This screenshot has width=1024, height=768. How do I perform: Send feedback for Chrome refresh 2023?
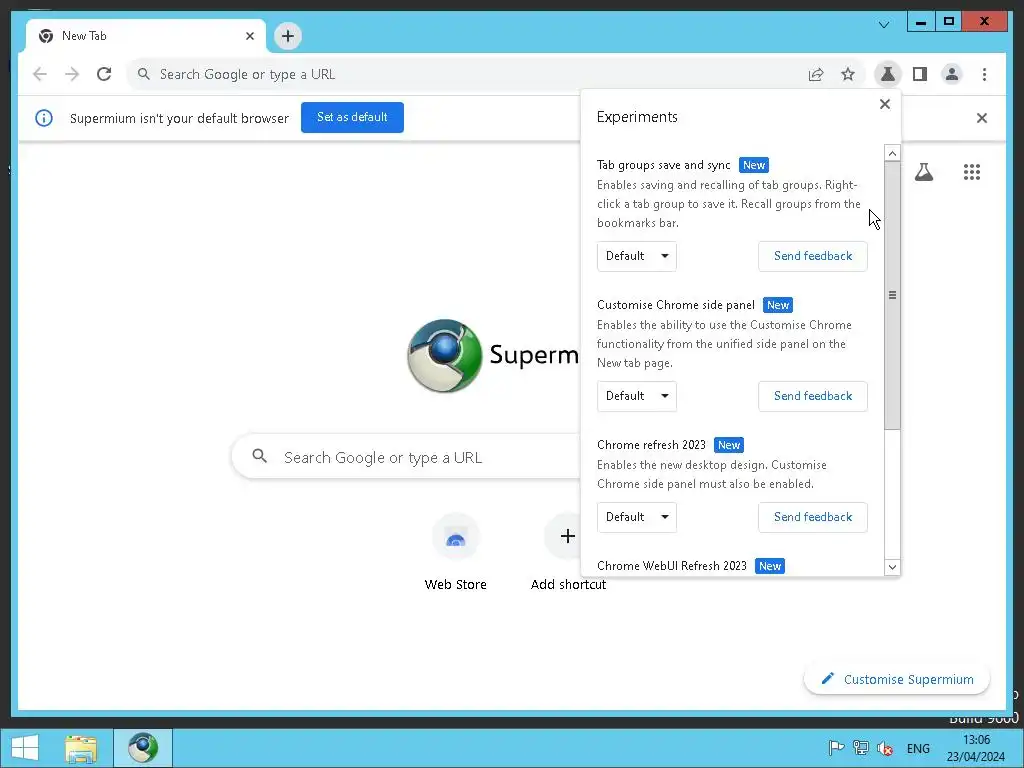point(813,517)
